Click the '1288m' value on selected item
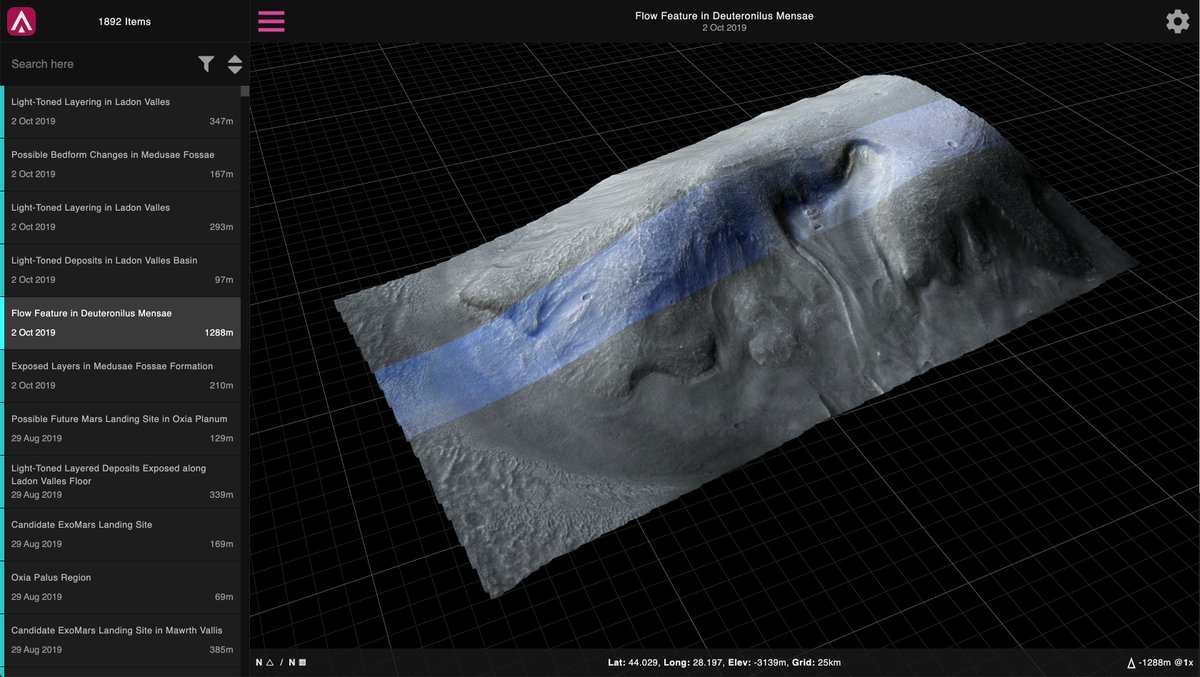This screenshot has height=677, width=1200. [x=219, y=333]
